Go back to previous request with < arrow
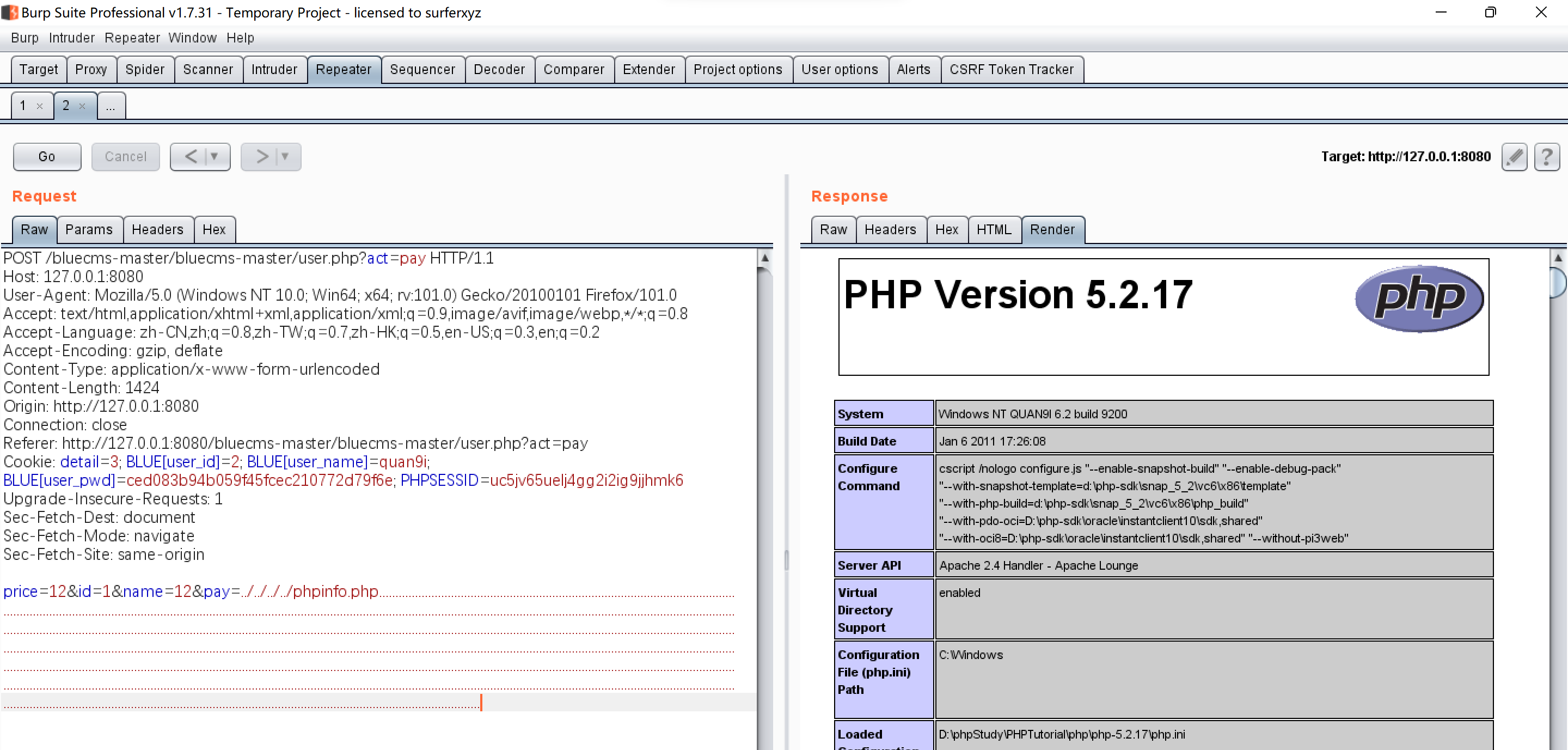The image size is (1568, 750). (191, 157)
